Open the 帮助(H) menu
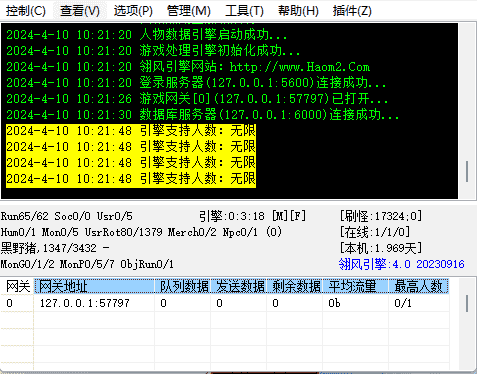 point(298,11)
